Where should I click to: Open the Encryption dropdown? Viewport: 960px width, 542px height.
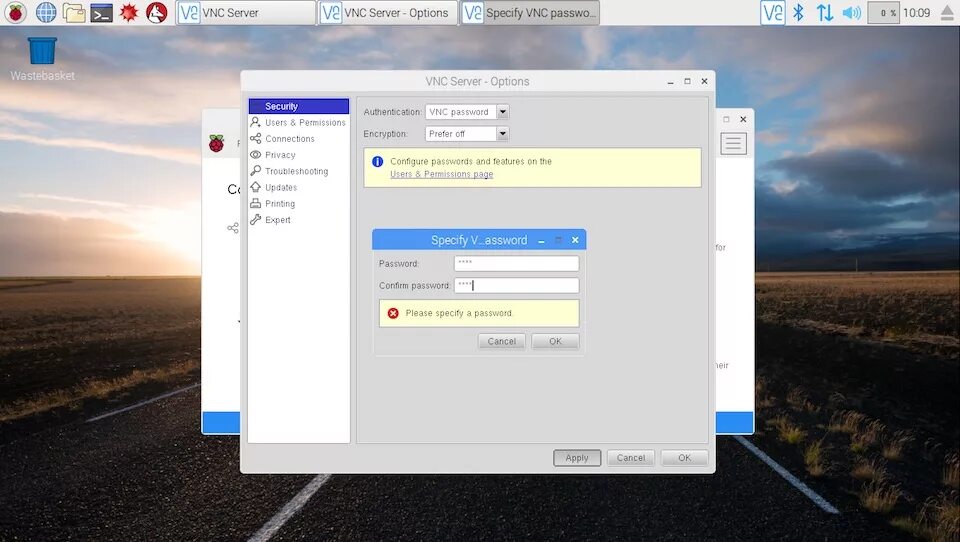pos(467,134)
